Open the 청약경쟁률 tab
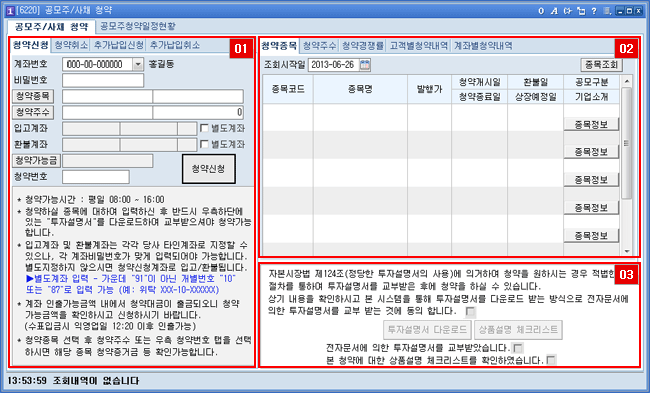The height and width of the screenshot is (393, 650). [x=363, y=46]
